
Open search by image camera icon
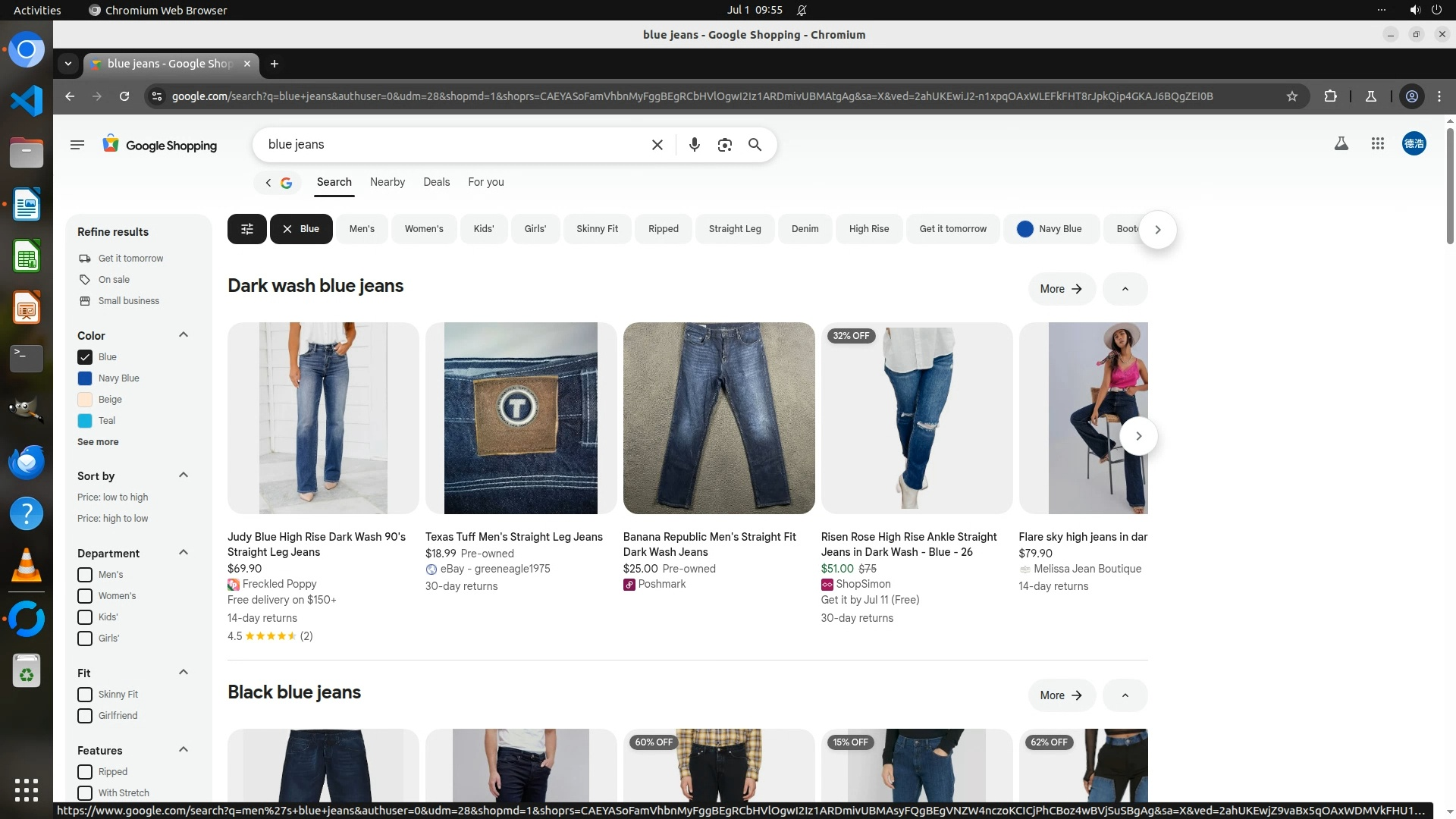724,145
